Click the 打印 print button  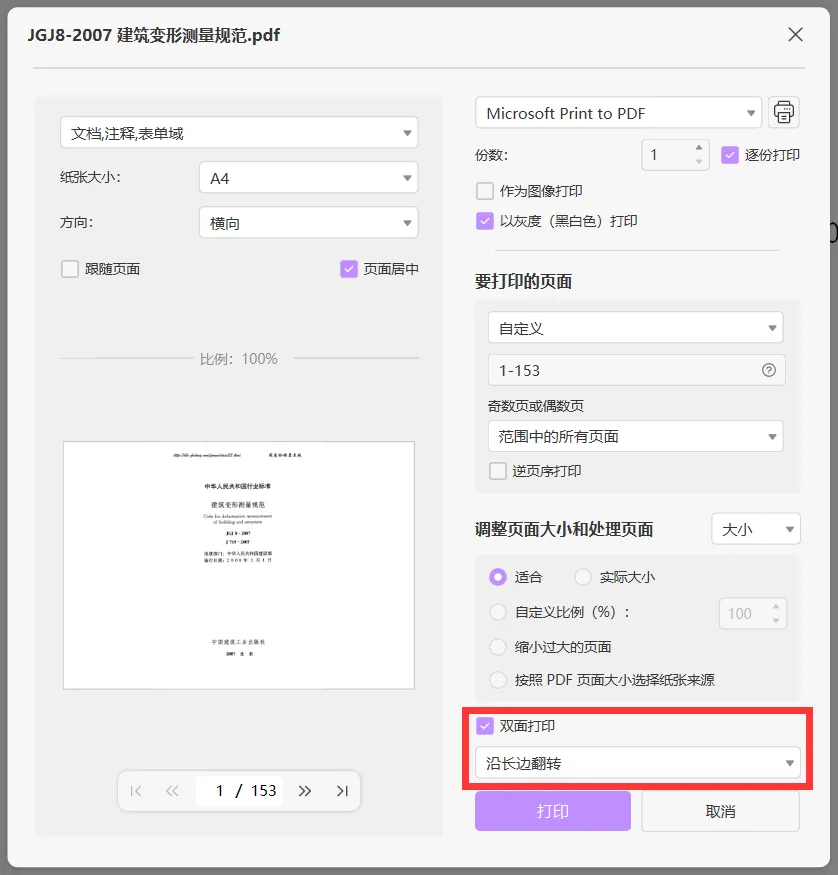[x=553, y=811]
